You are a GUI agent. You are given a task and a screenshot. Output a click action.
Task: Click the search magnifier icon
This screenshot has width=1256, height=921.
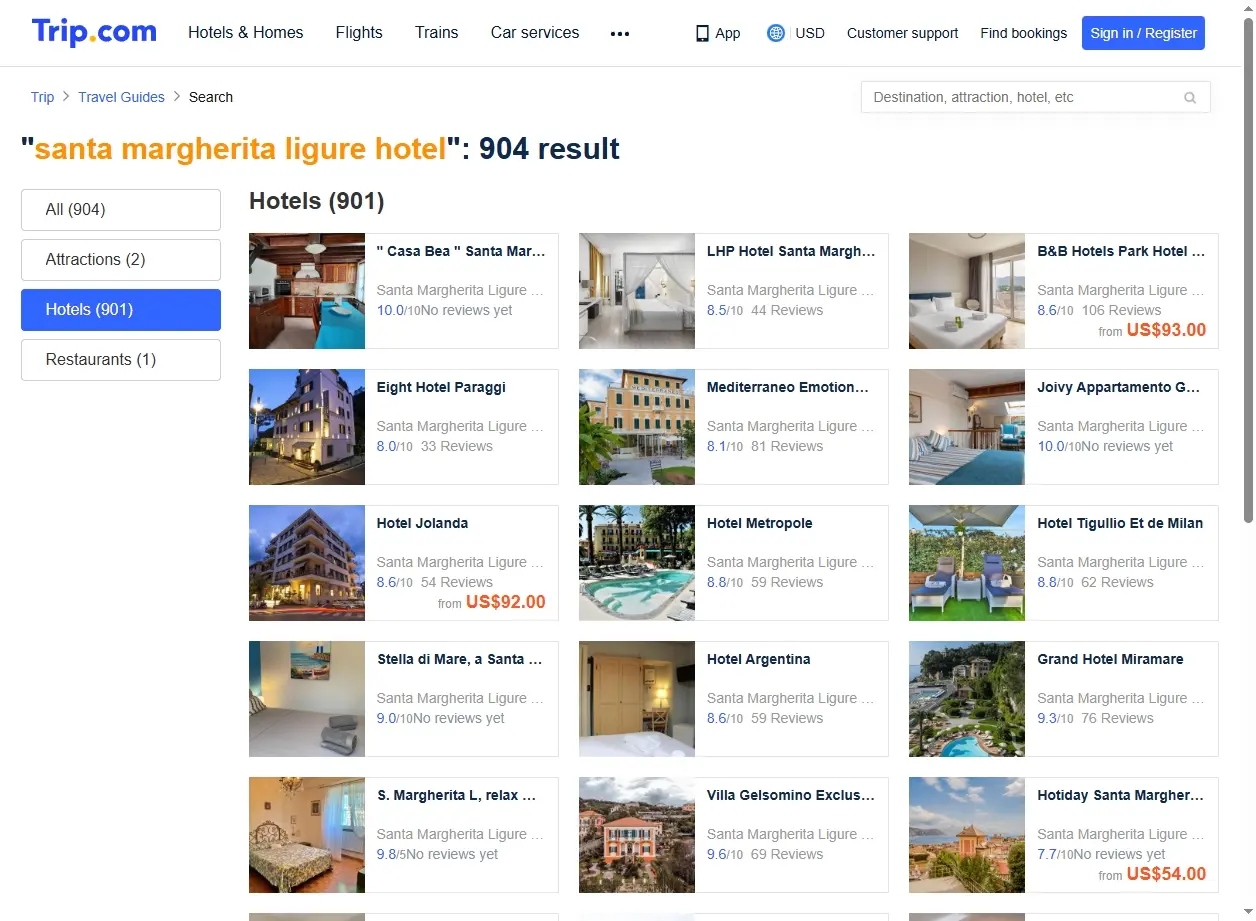(x=1190, y=97)
